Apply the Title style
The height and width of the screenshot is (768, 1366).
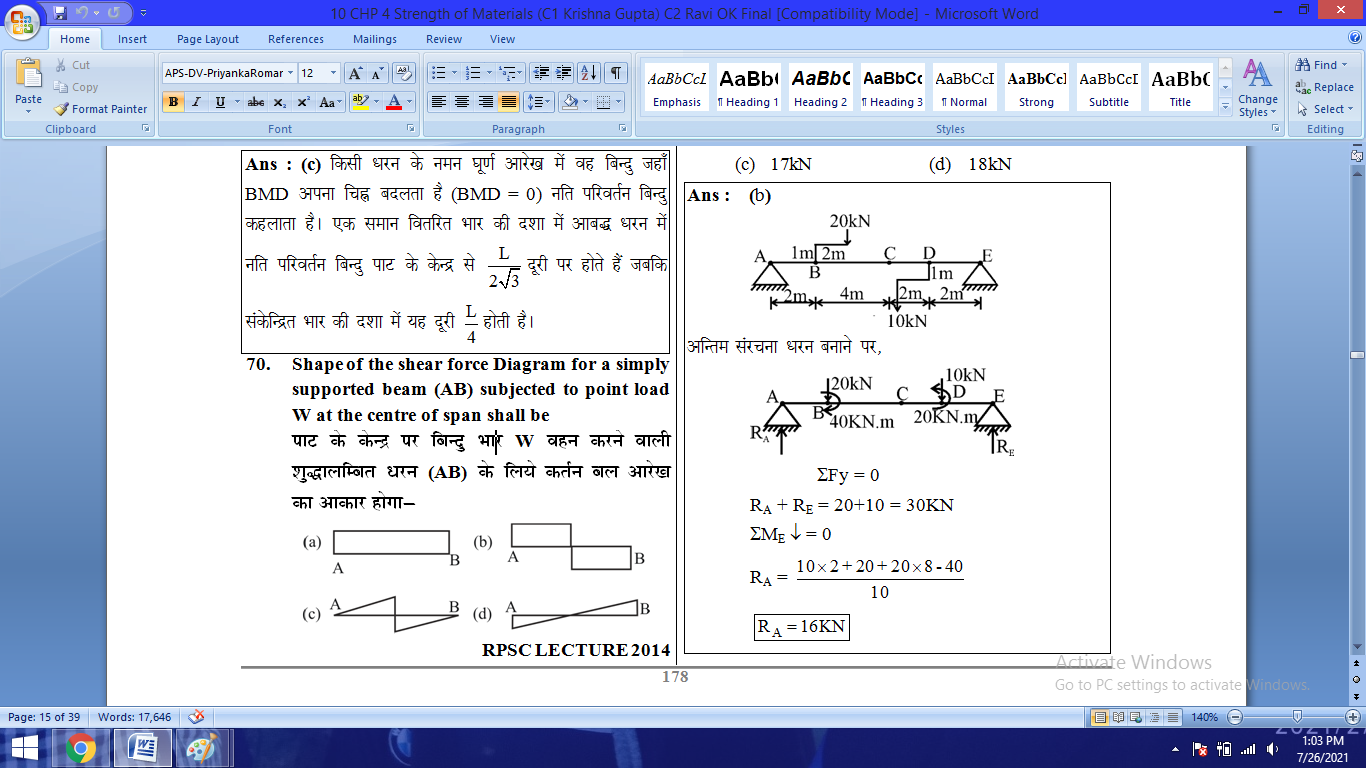point(1180,87)
